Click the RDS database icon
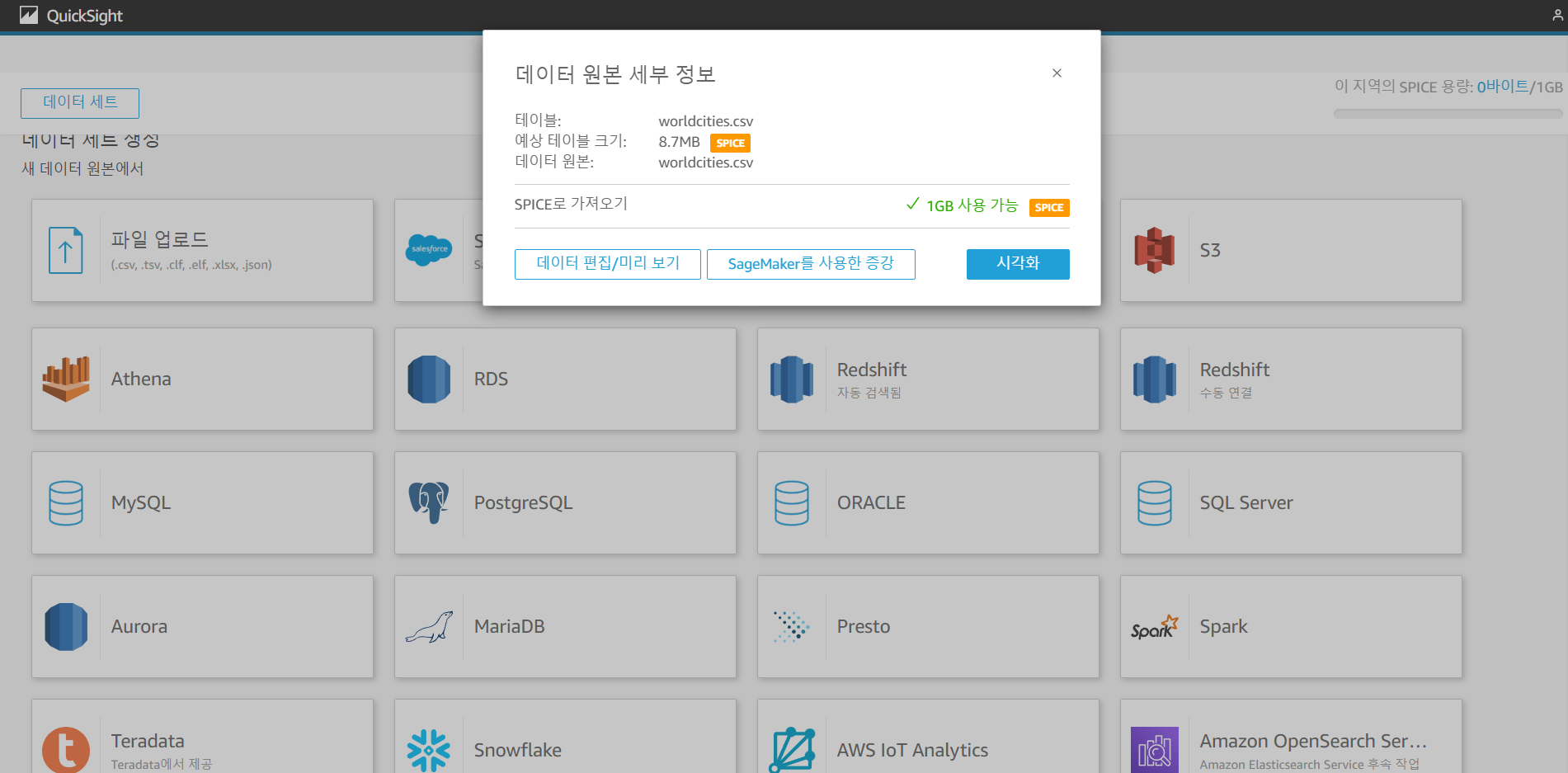 point(429,379)
